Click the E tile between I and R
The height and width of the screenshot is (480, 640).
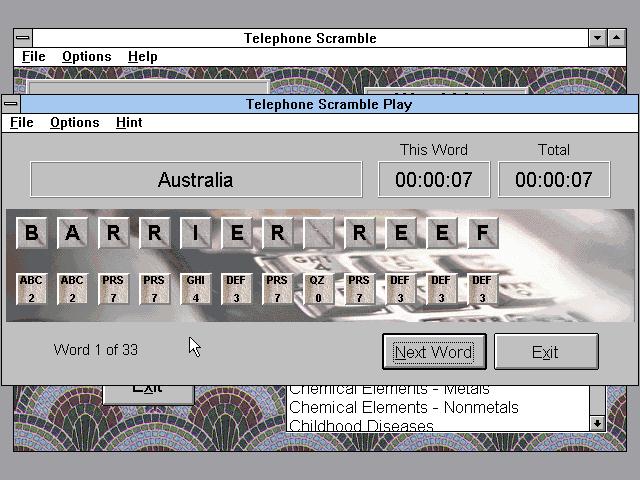click(x=237, y=233)
